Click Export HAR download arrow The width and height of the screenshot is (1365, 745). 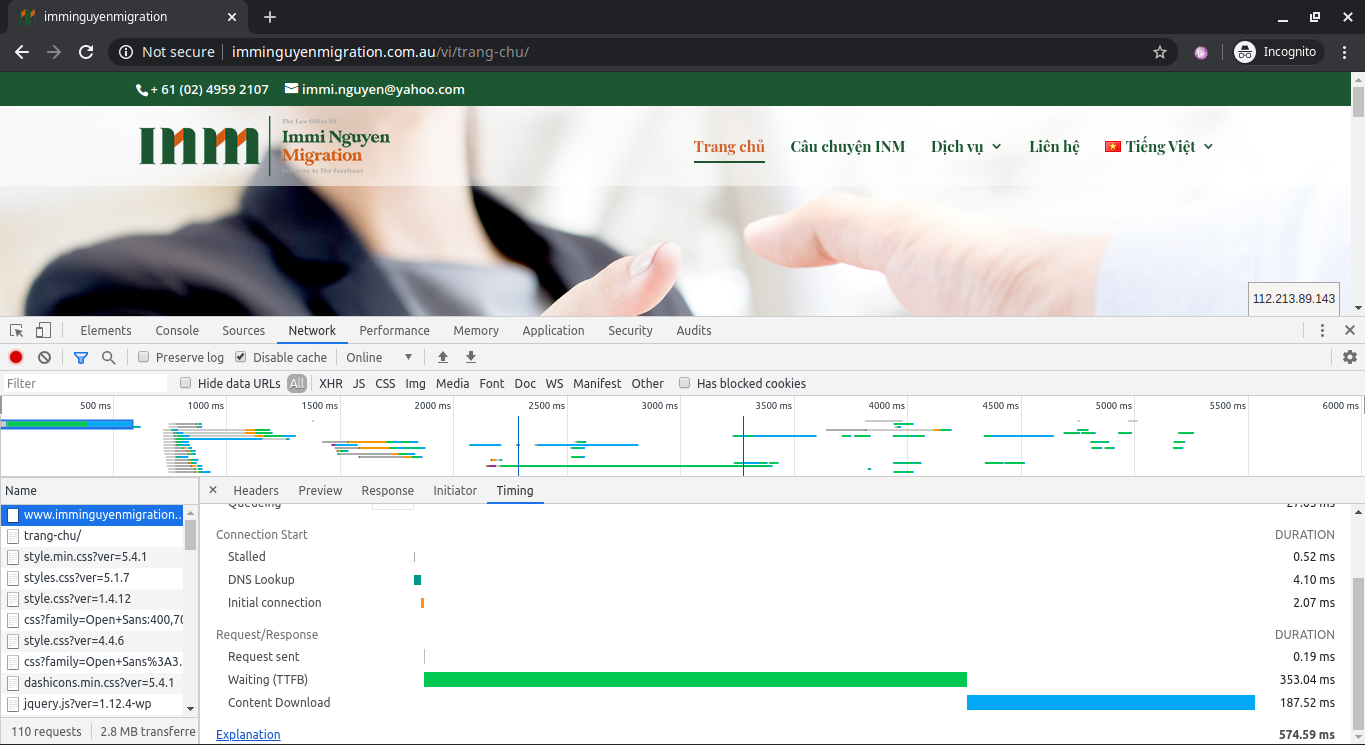click(x=471, y=357)
